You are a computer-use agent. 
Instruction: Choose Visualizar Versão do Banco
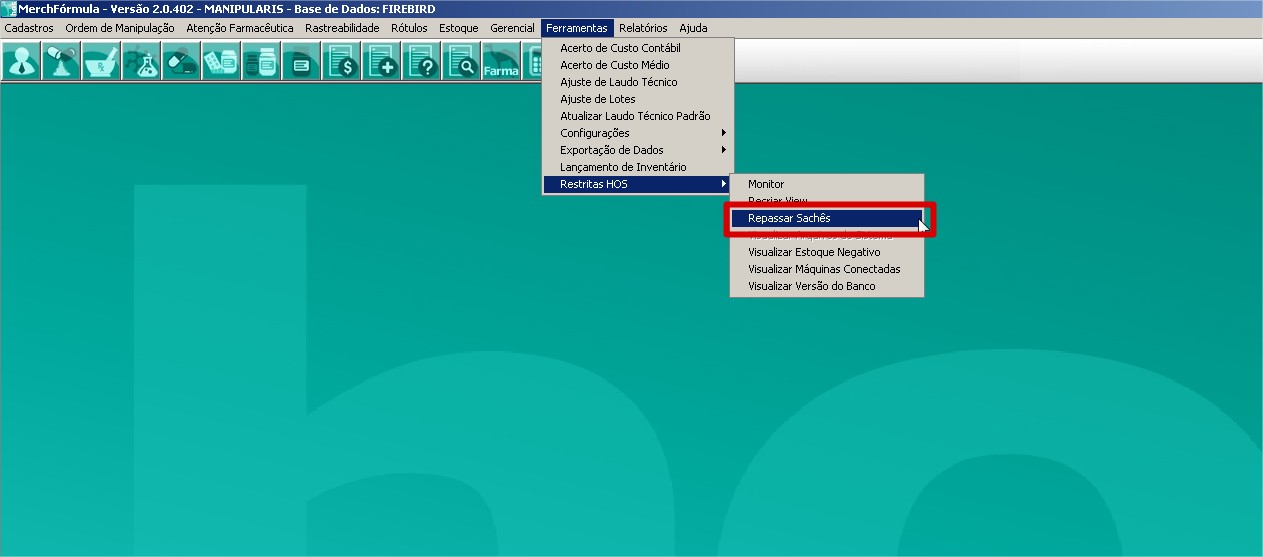click(x=811, y=286)
